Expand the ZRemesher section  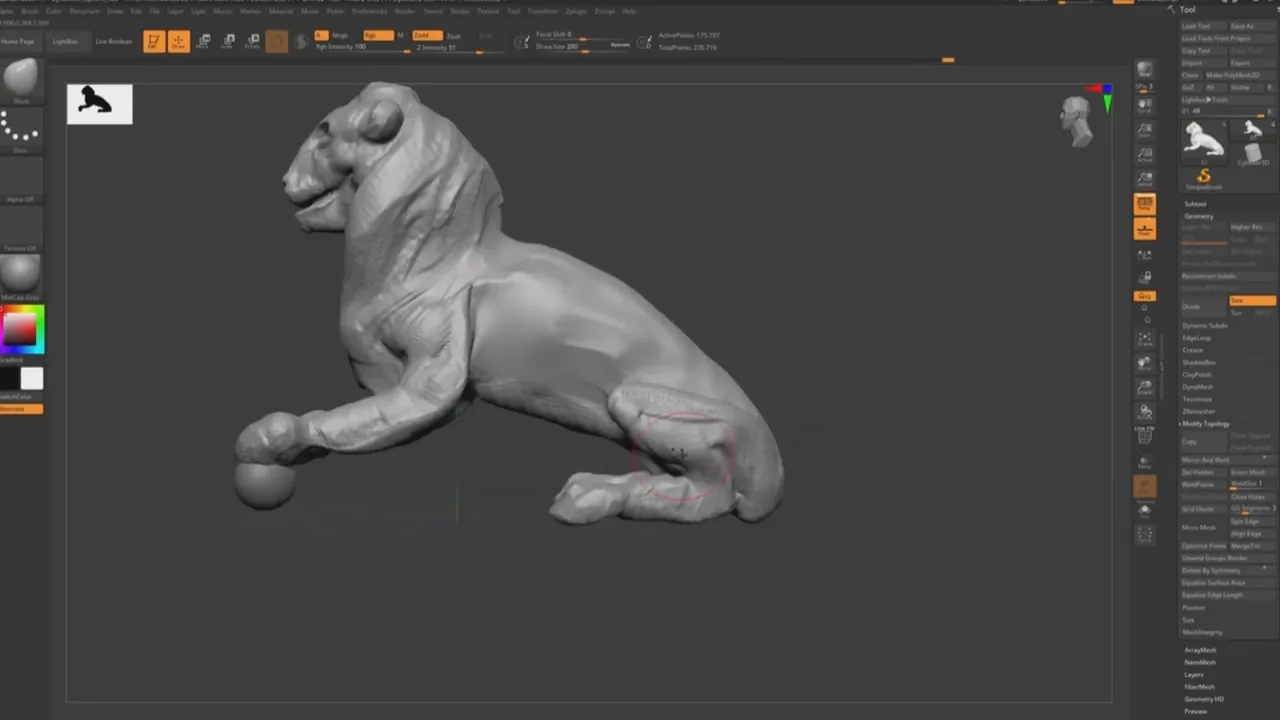pyautogui.click(x=1197, y=411)
